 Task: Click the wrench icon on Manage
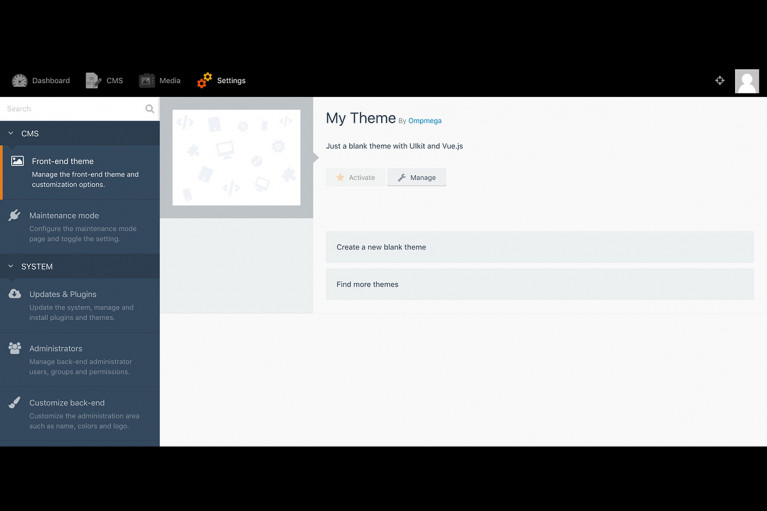(402, 178)
